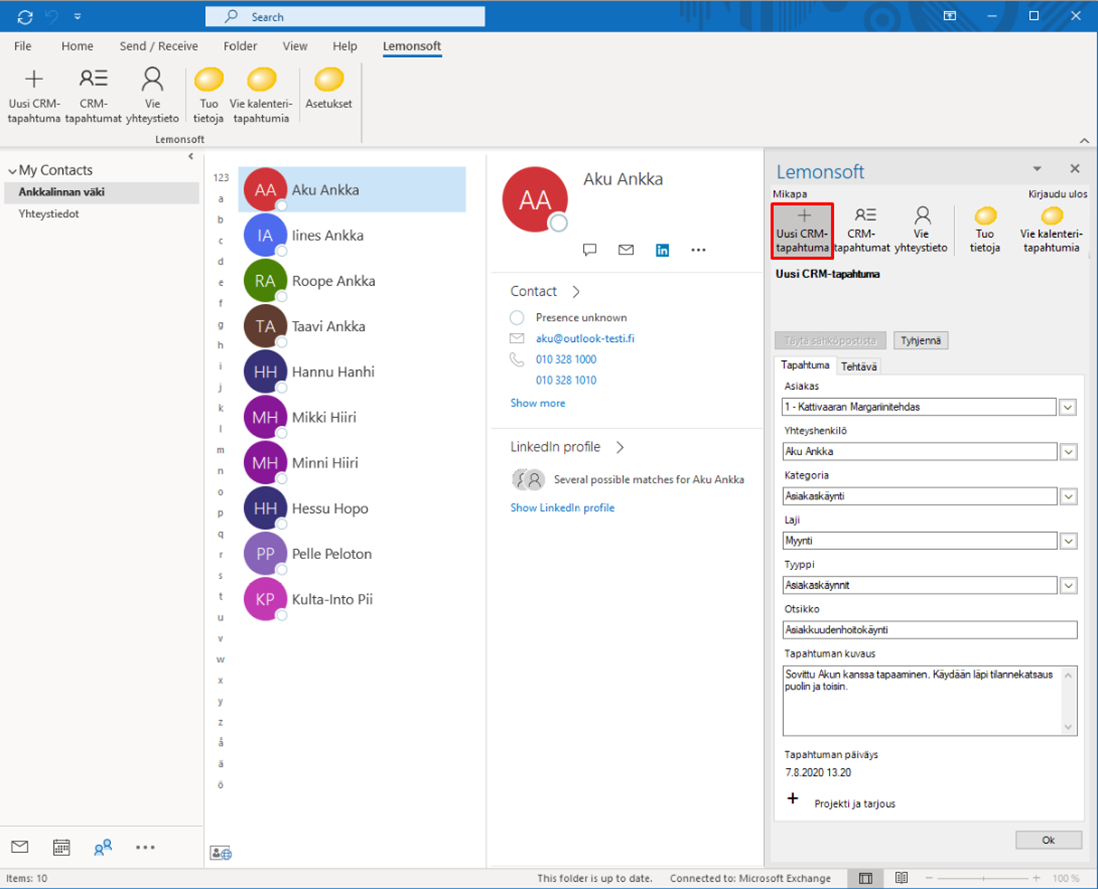Click Vie yhteystieto in the Lemonsoft pane
The width and height of the screenshot is (1098, 889).
(921, 230)
